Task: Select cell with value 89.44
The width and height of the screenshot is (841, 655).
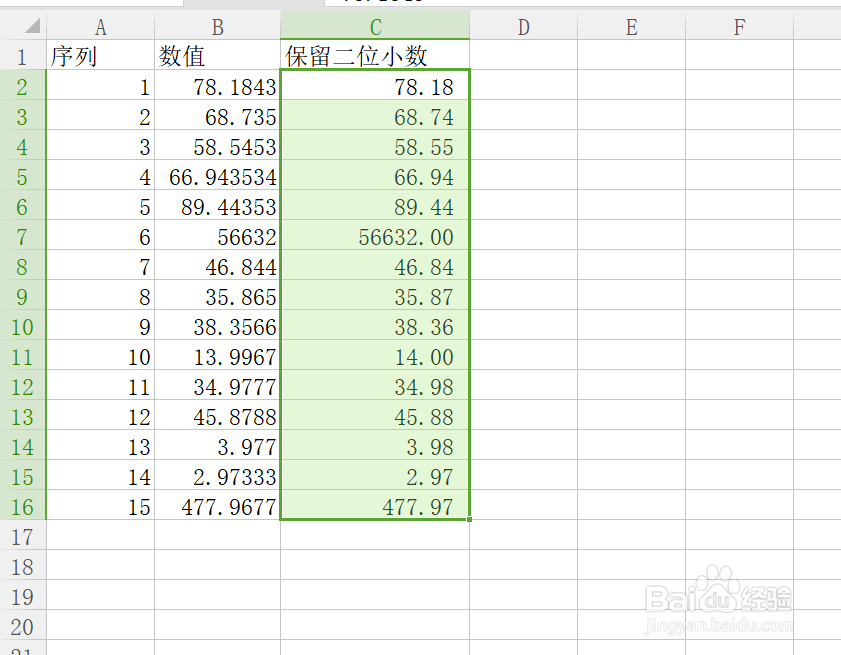Action: (x=375, y=205)
